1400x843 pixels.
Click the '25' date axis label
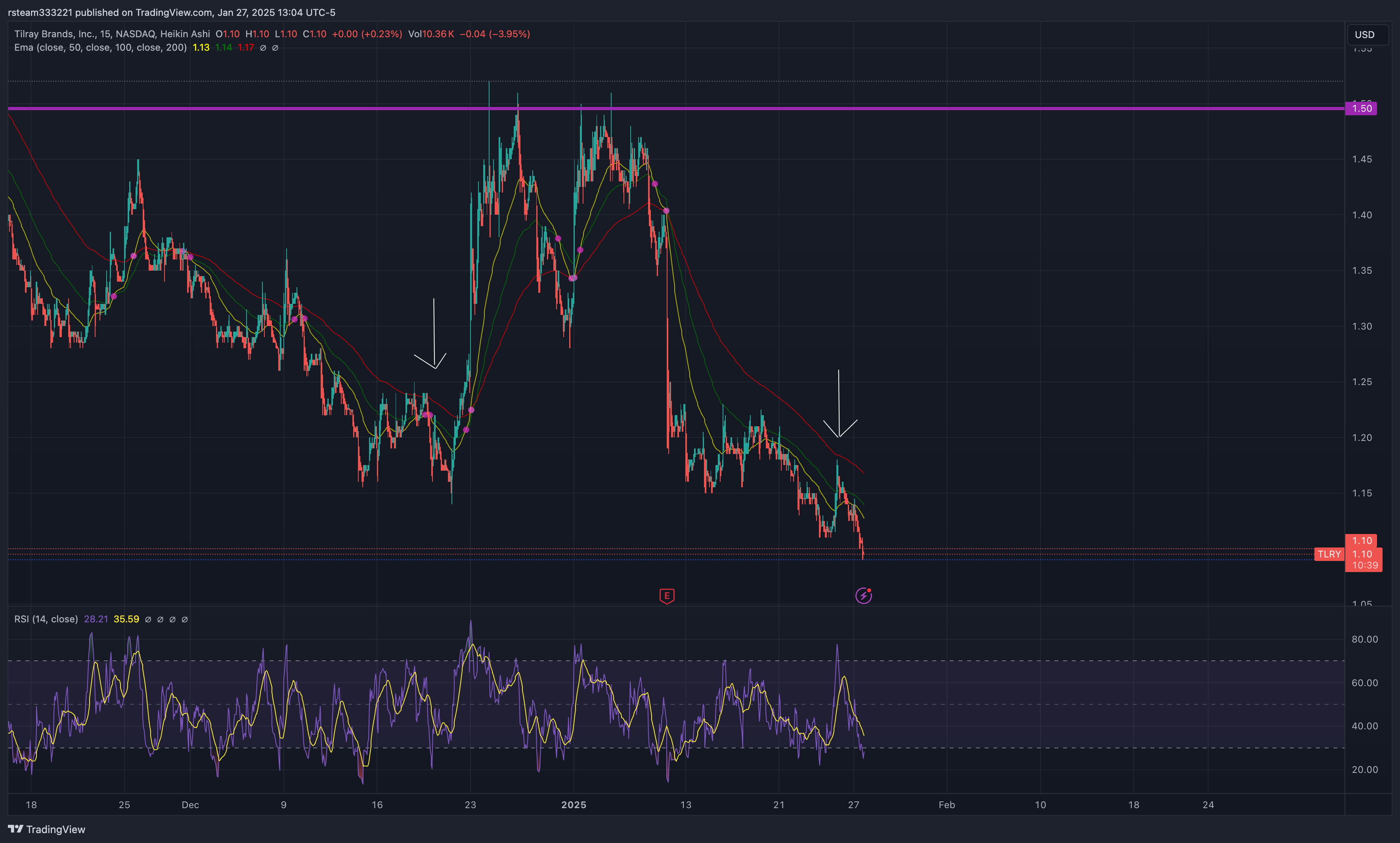pos(124,805)
